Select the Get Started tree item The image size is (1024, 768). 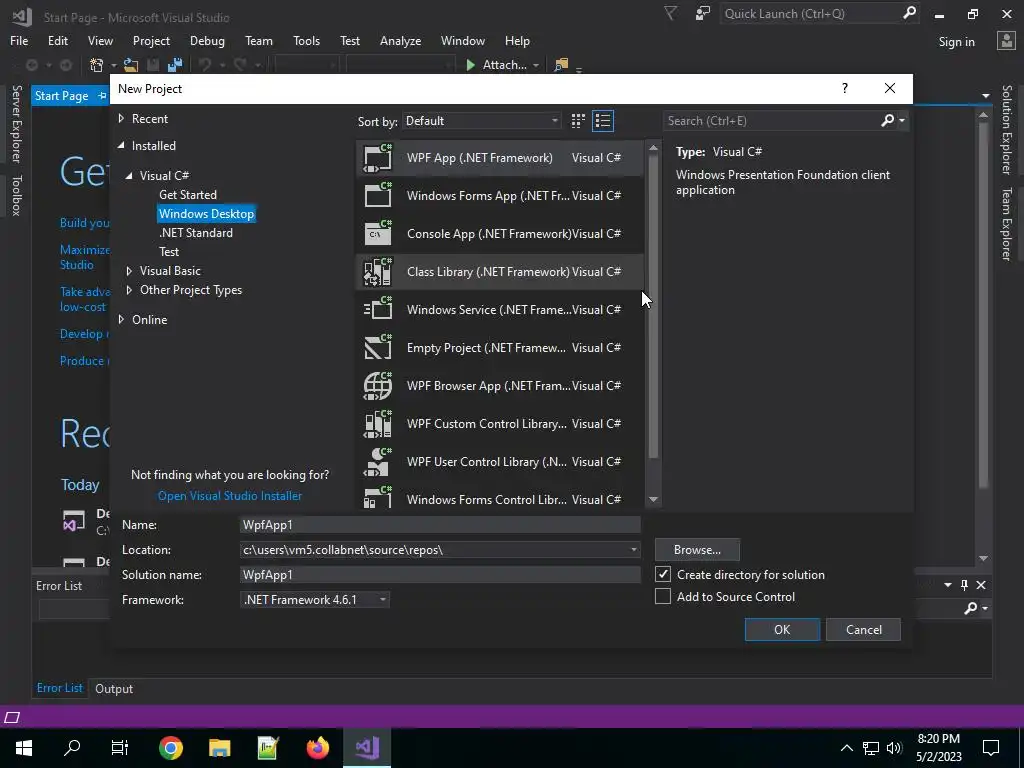tap(187, 195)
